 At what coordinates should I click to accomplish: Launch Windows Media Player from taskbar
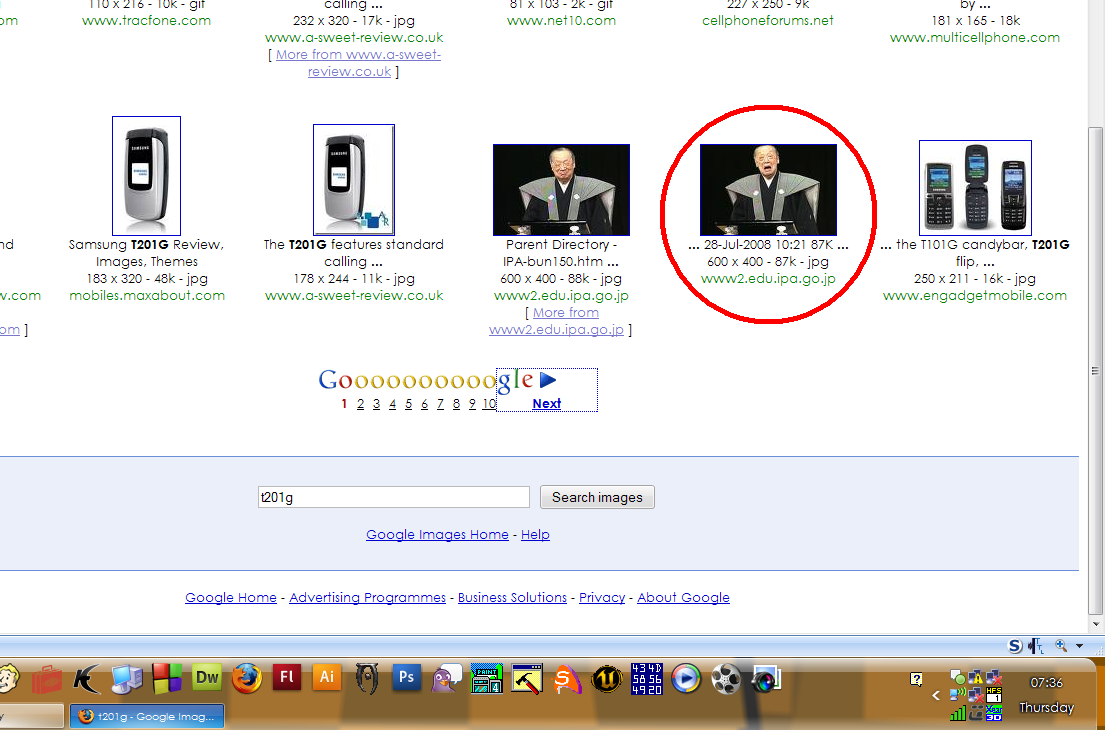[x=686, y=679]
